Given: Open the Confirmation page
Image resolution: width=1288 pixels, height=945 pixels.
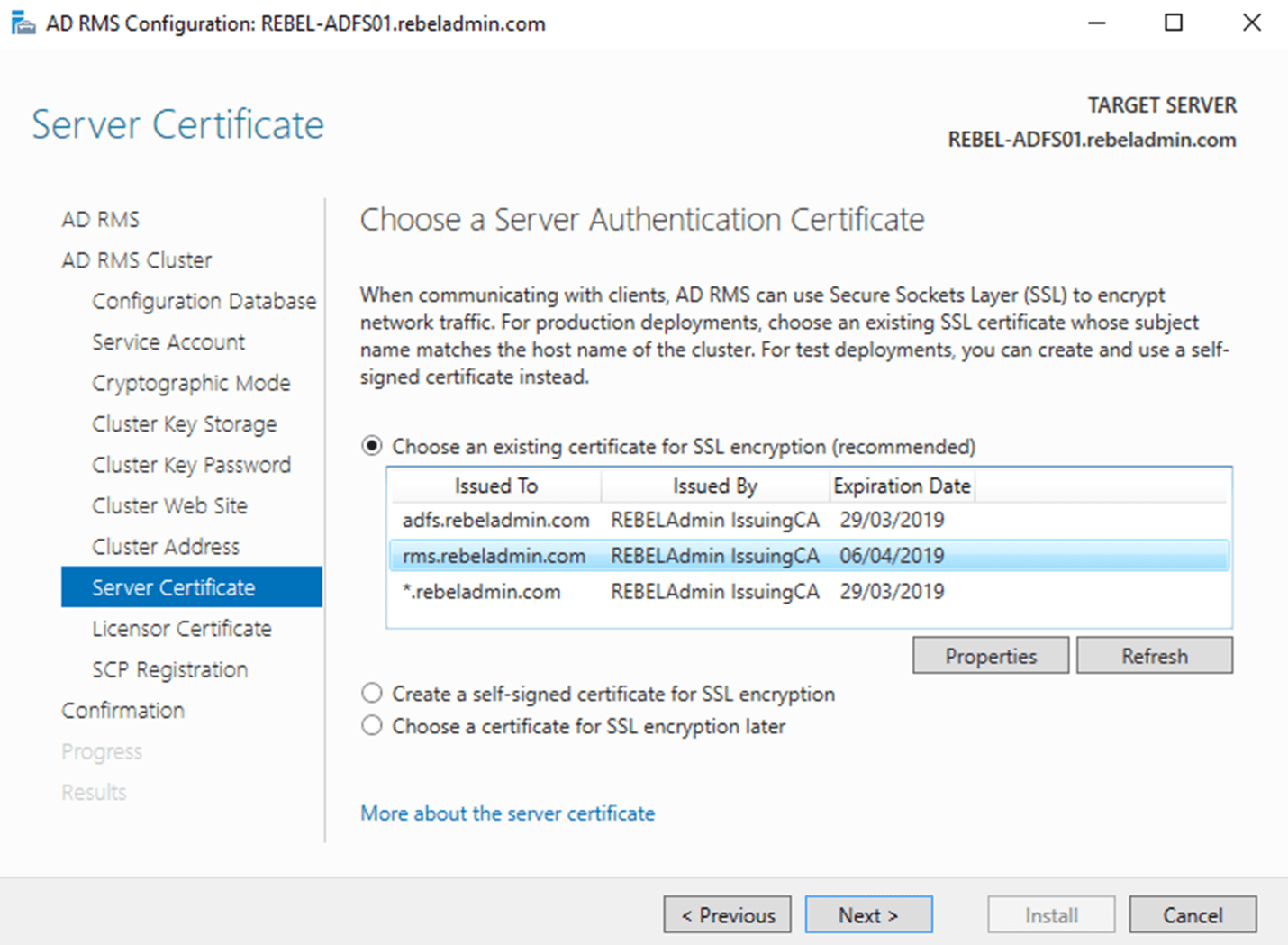Looking at the screenshot, I should (122, 710).
